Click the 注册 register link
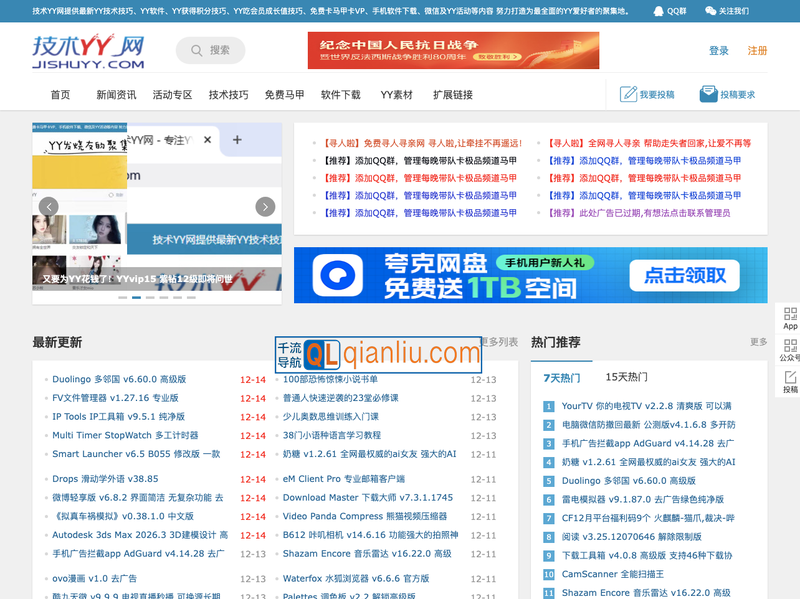The image size is (800, 599). point(758,51)
